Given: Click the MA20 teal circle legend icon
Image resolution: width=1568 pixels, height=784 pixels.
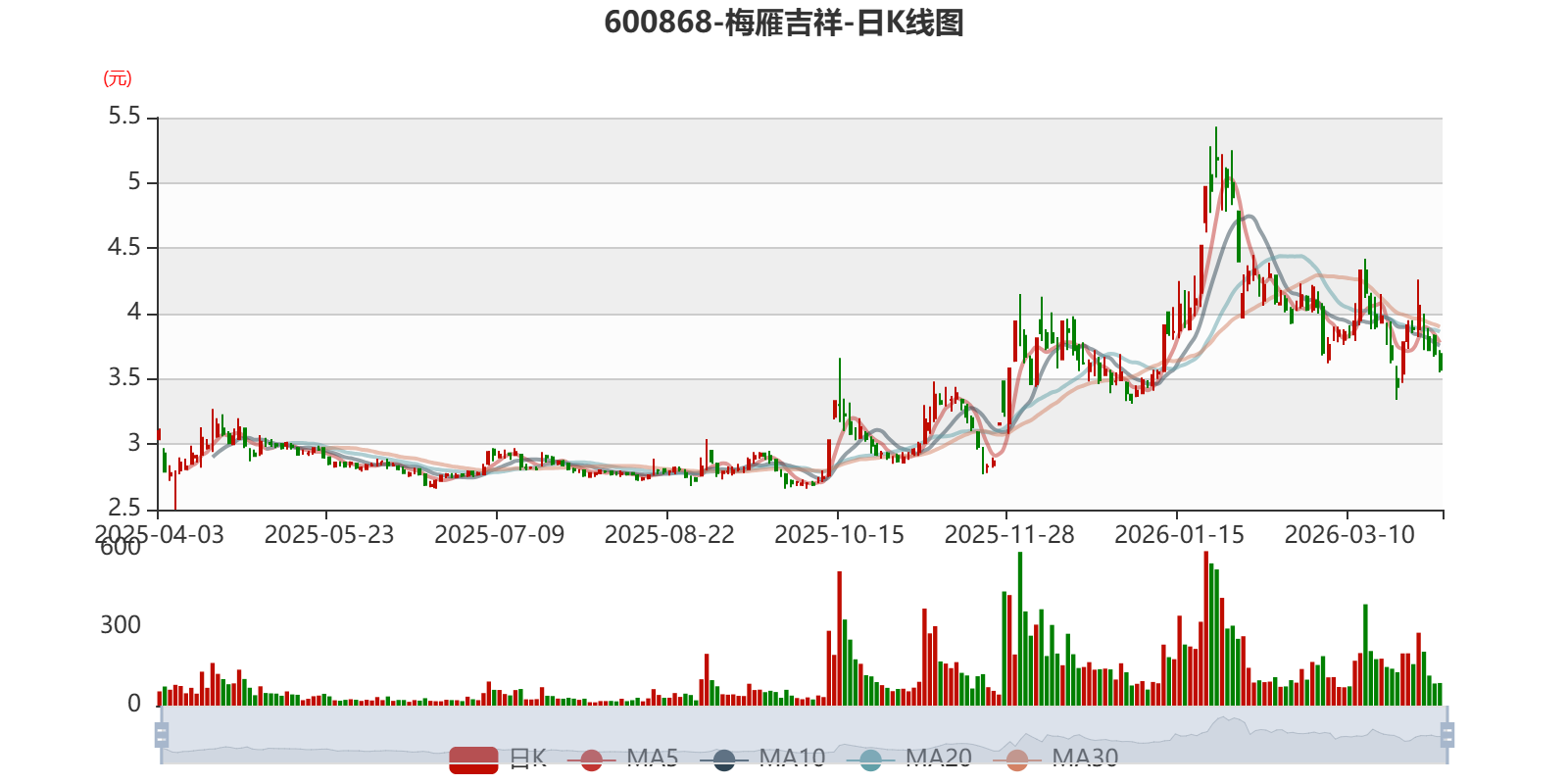Looking at the screenshot, I should pyautogui.click(x=870, y=759).
